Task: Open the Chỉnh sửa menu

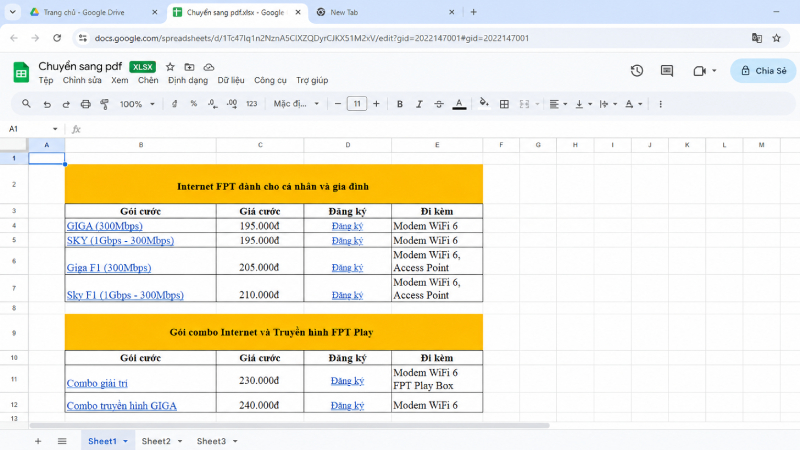Action: click(x=82, y=81)
